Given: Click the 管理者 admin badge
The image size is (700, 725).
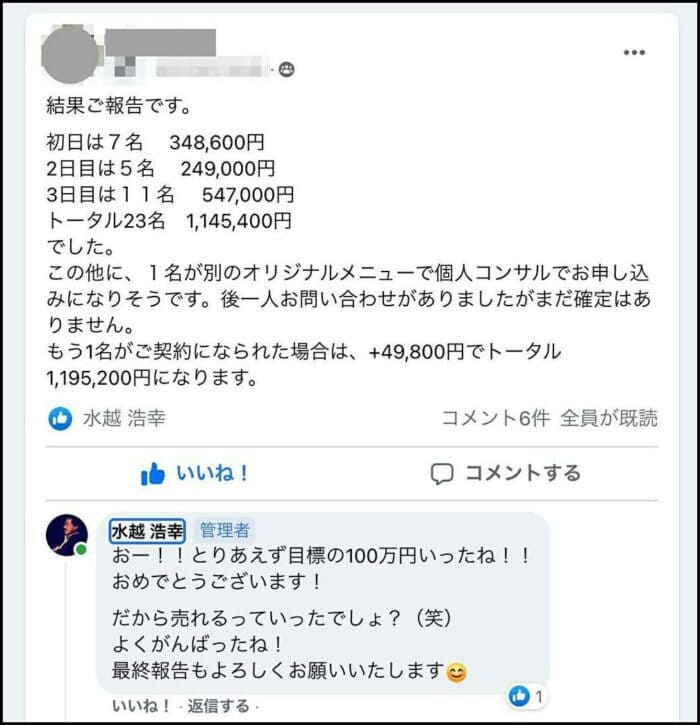Looking at the screenshot, I should pyautogui.click(x=225, y=530).
